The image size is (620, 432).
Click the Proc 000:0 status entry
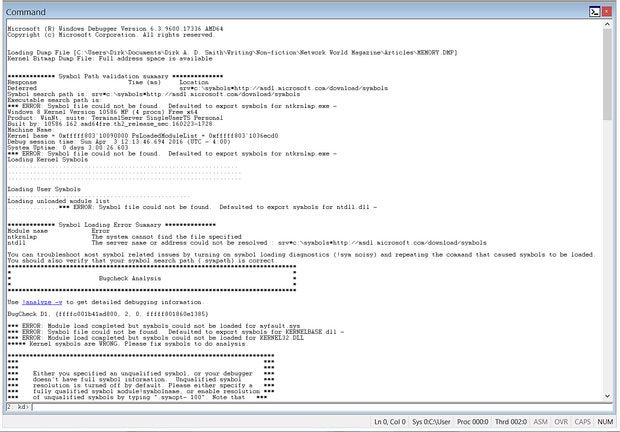[x=473, y=422]
